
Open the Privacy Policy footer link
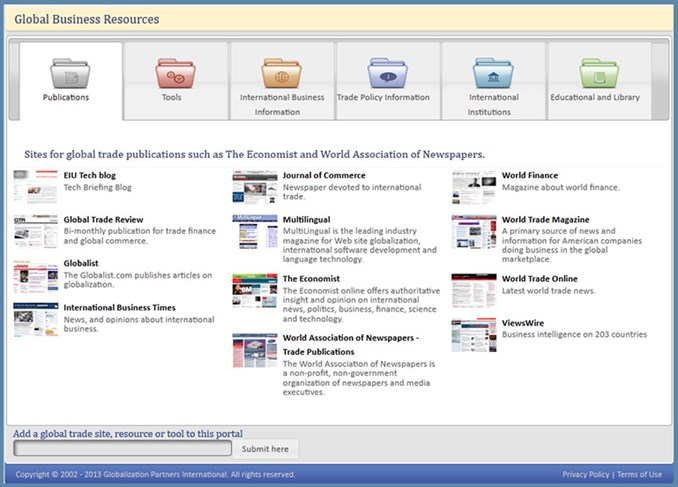click(585, 474)
